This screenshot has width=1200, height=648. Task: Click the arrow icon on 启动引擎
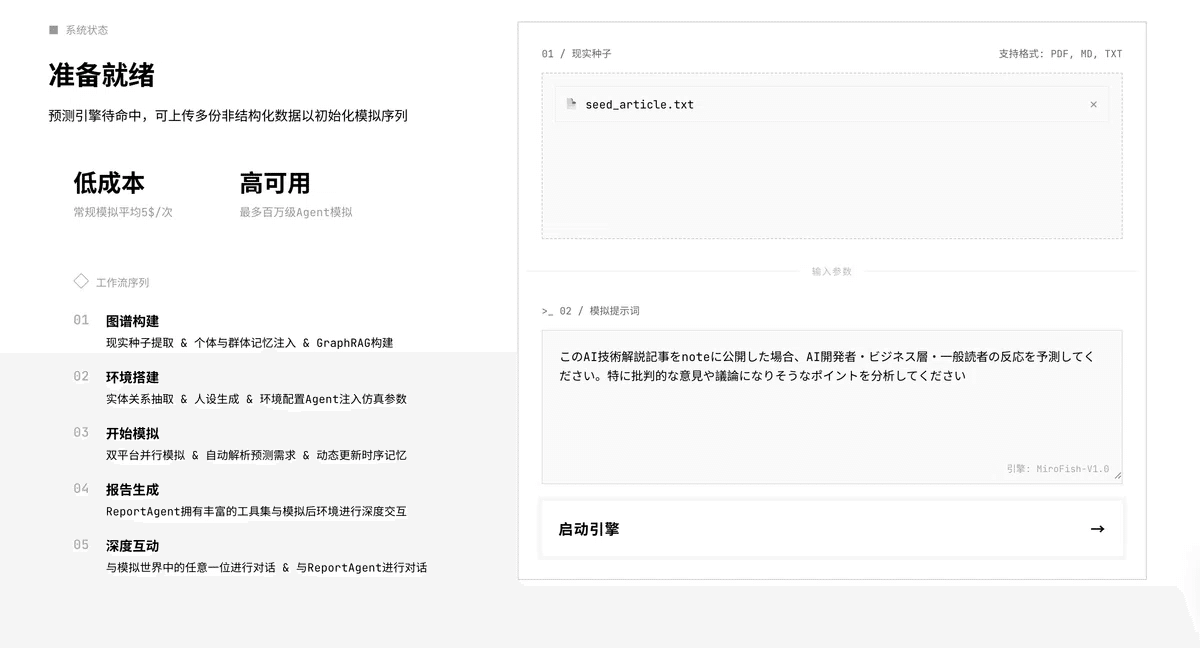point(1097,529)
